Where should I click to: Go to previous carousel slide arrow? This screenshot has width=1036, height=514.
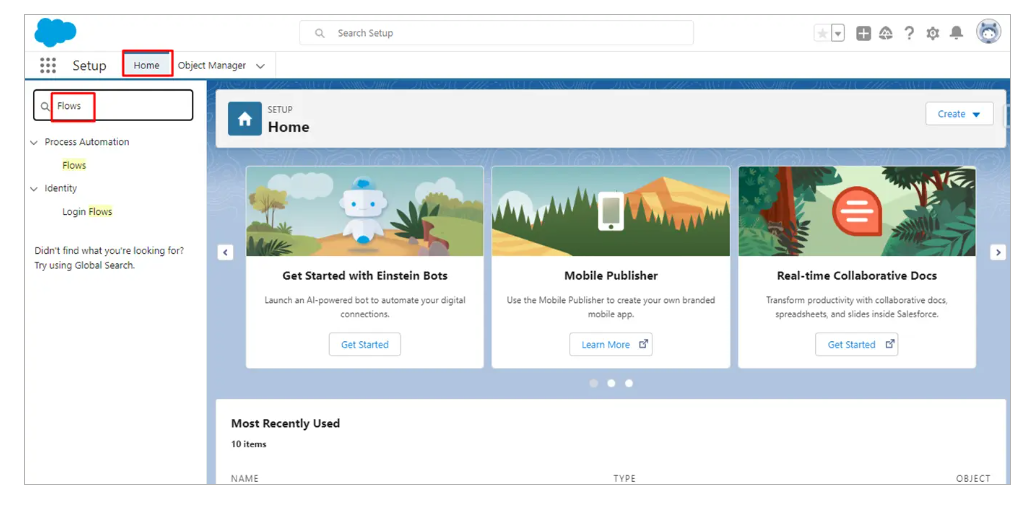[225, 252]
